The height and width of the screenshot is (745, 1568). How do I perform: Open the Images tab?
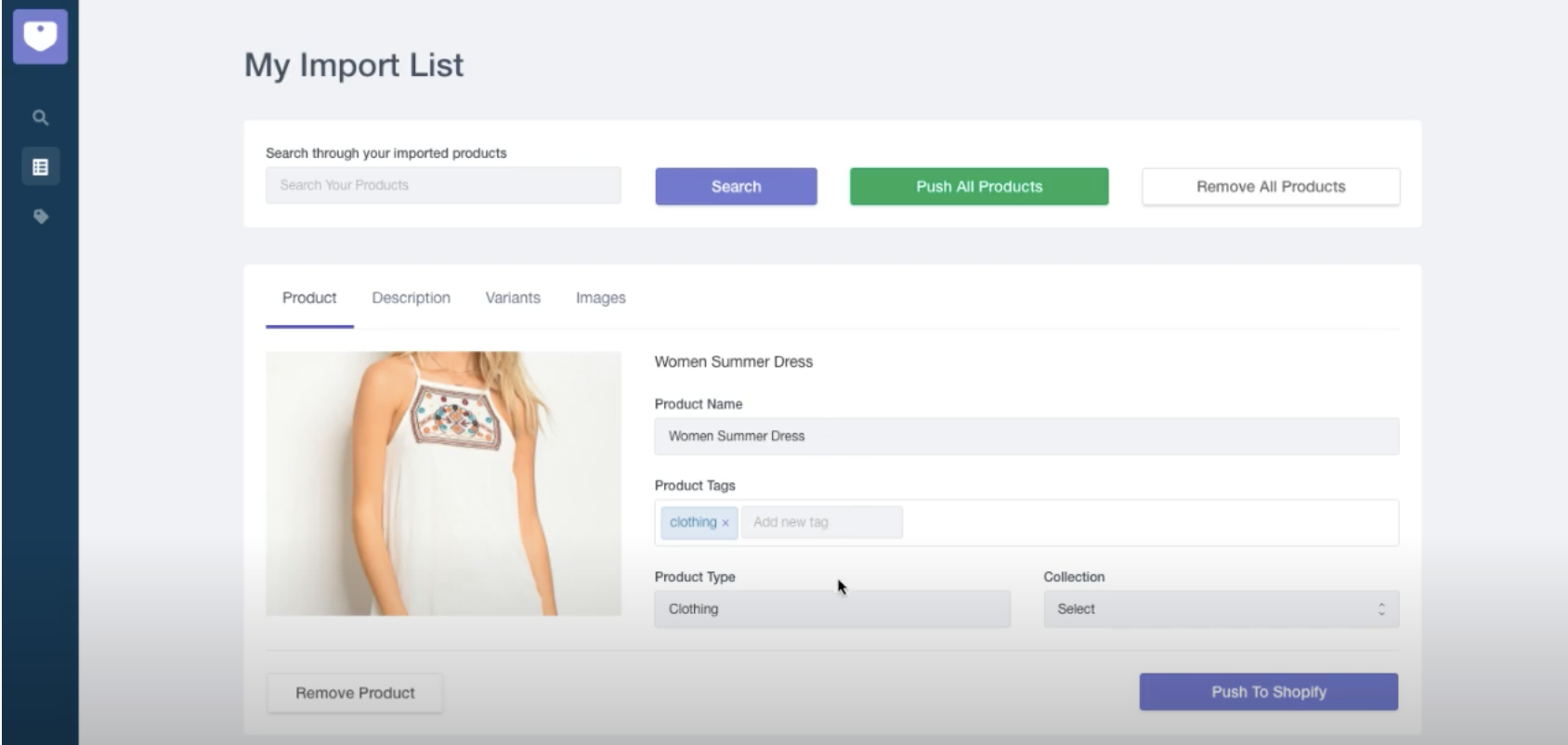[x=600, y=298]
